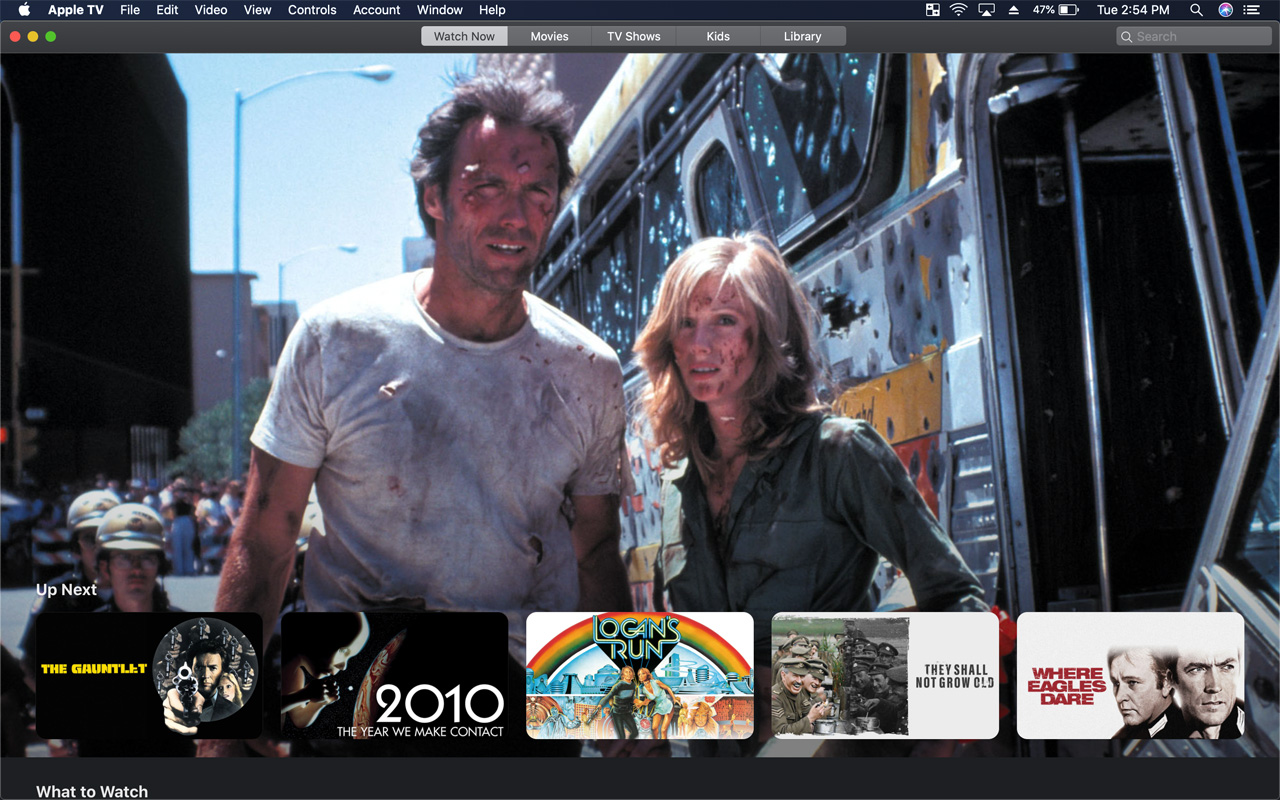Select the Where Eagles Dare thumbnail
Screen dimensions: 1280x800
click(x=1130, y=675)
